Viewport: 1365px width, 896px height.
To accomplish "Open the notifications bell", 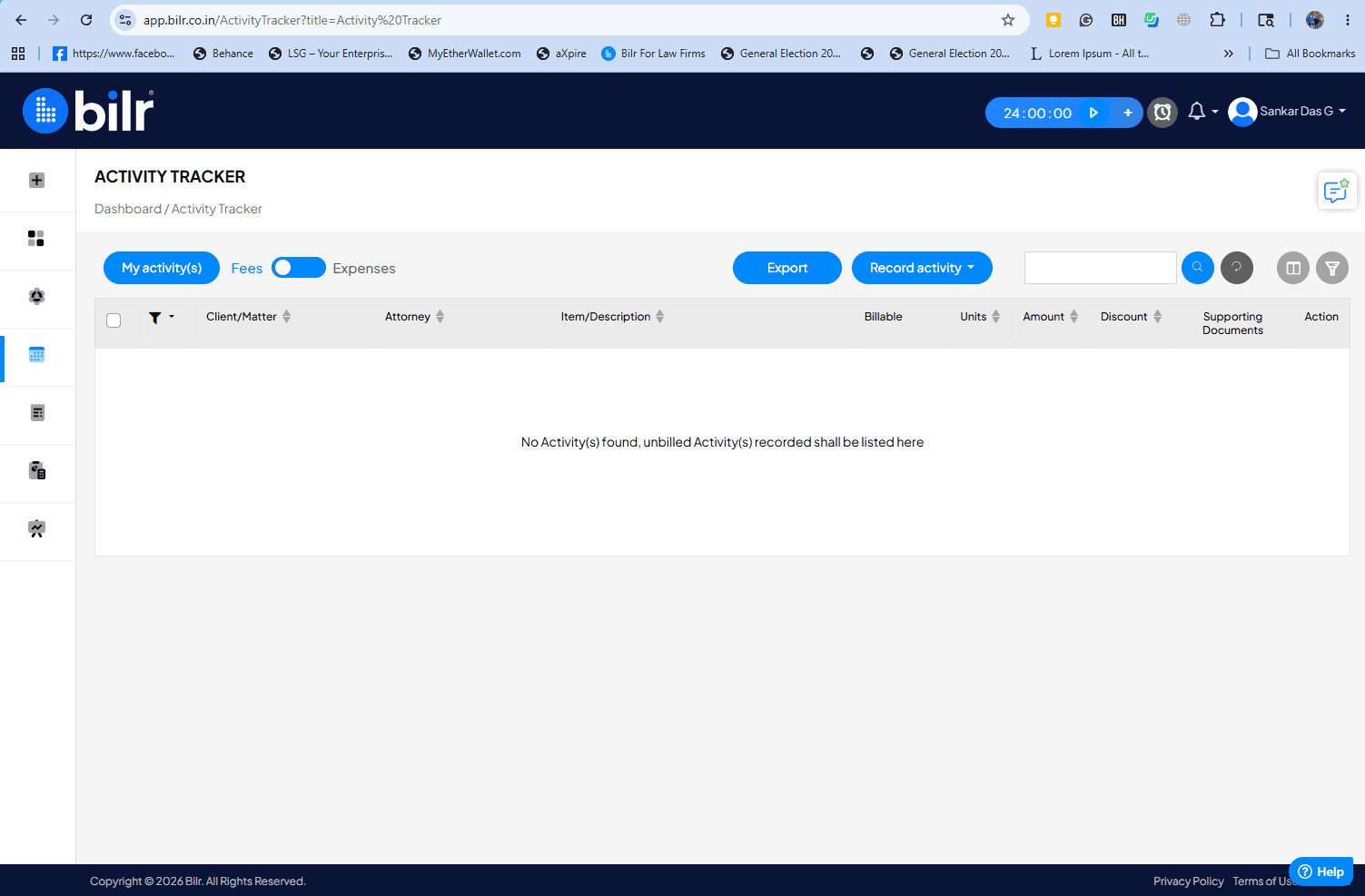I will click(x=1197, y=112).
